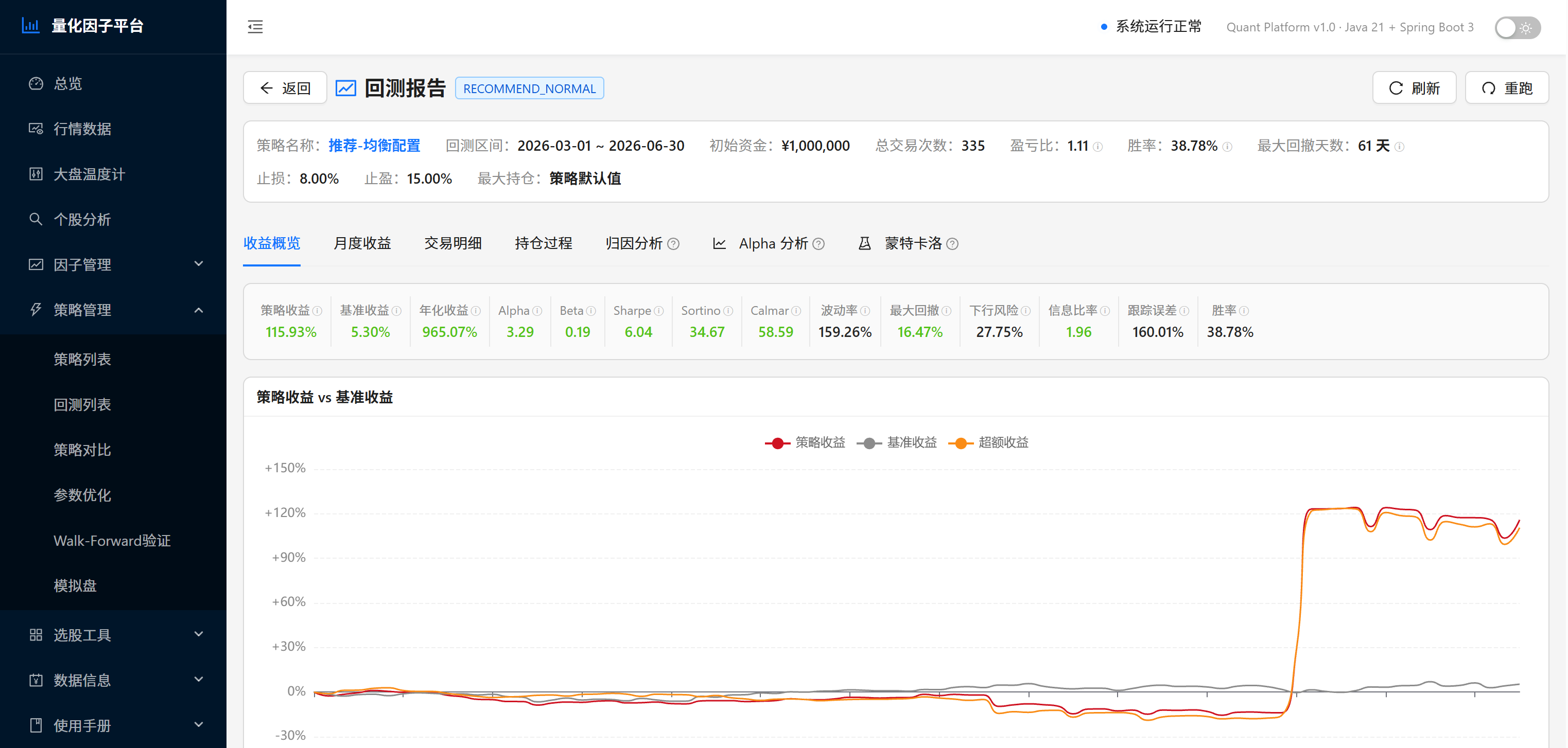Screen dimensions: 1568x748
Task: Open the 推荐-均衡配置 strategy link
Action: [x=374, y=146]
